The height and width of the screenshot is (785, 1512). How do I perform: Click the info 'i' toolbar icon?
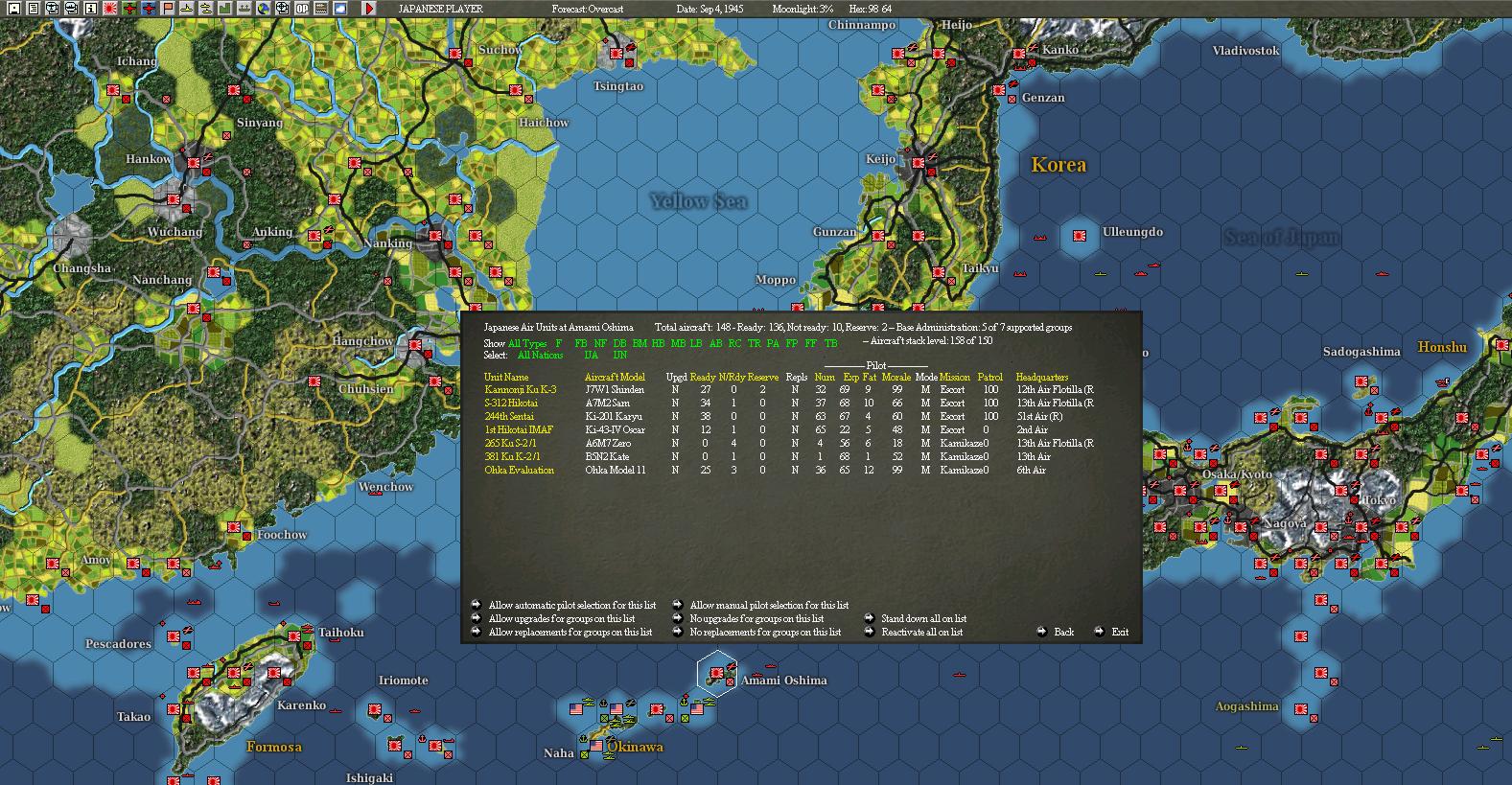point(91,9)
